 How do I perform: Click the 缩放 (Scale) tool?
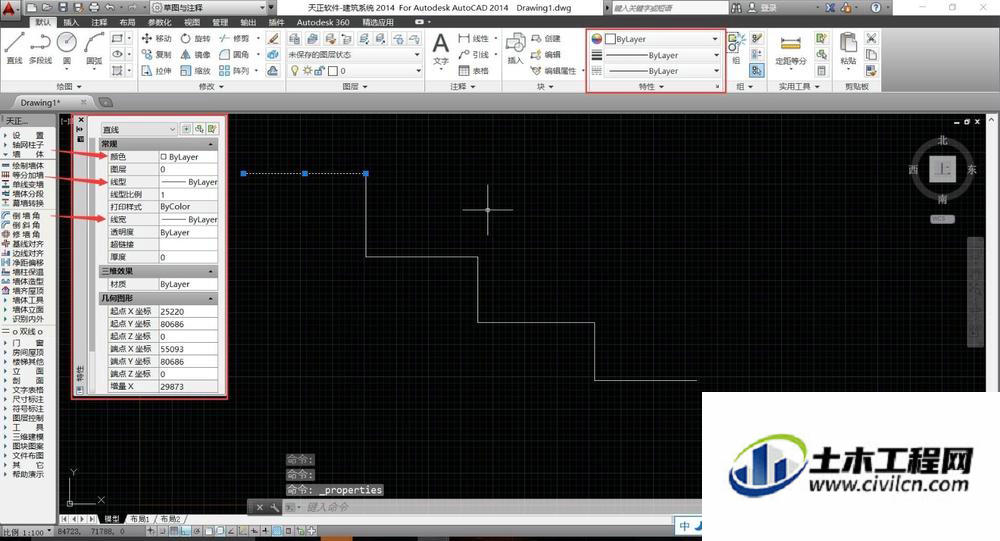tap(195, 70)
